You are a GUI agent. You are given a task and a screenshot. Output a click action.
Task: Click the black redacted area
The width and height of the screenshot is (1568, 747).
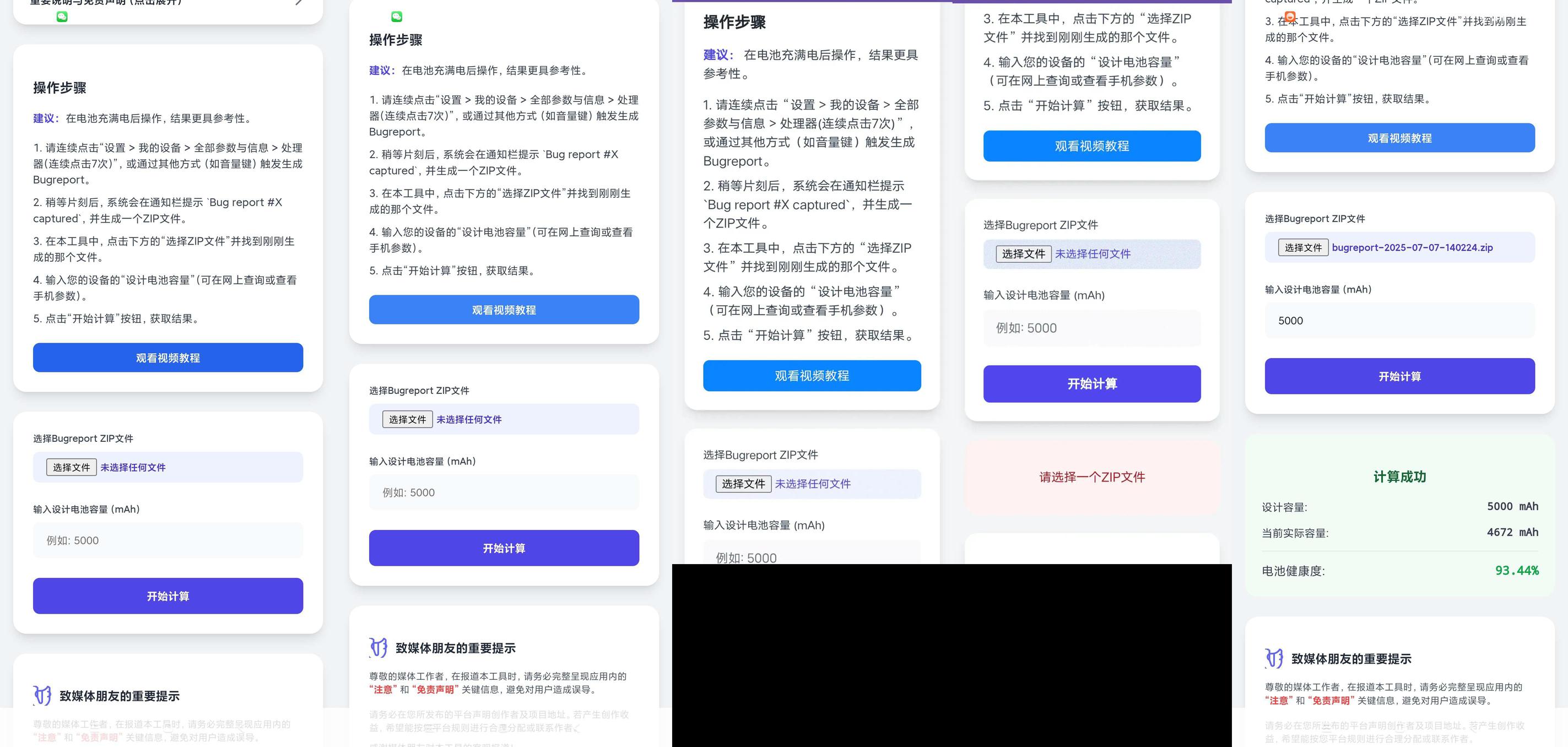(x=951, y=655)
